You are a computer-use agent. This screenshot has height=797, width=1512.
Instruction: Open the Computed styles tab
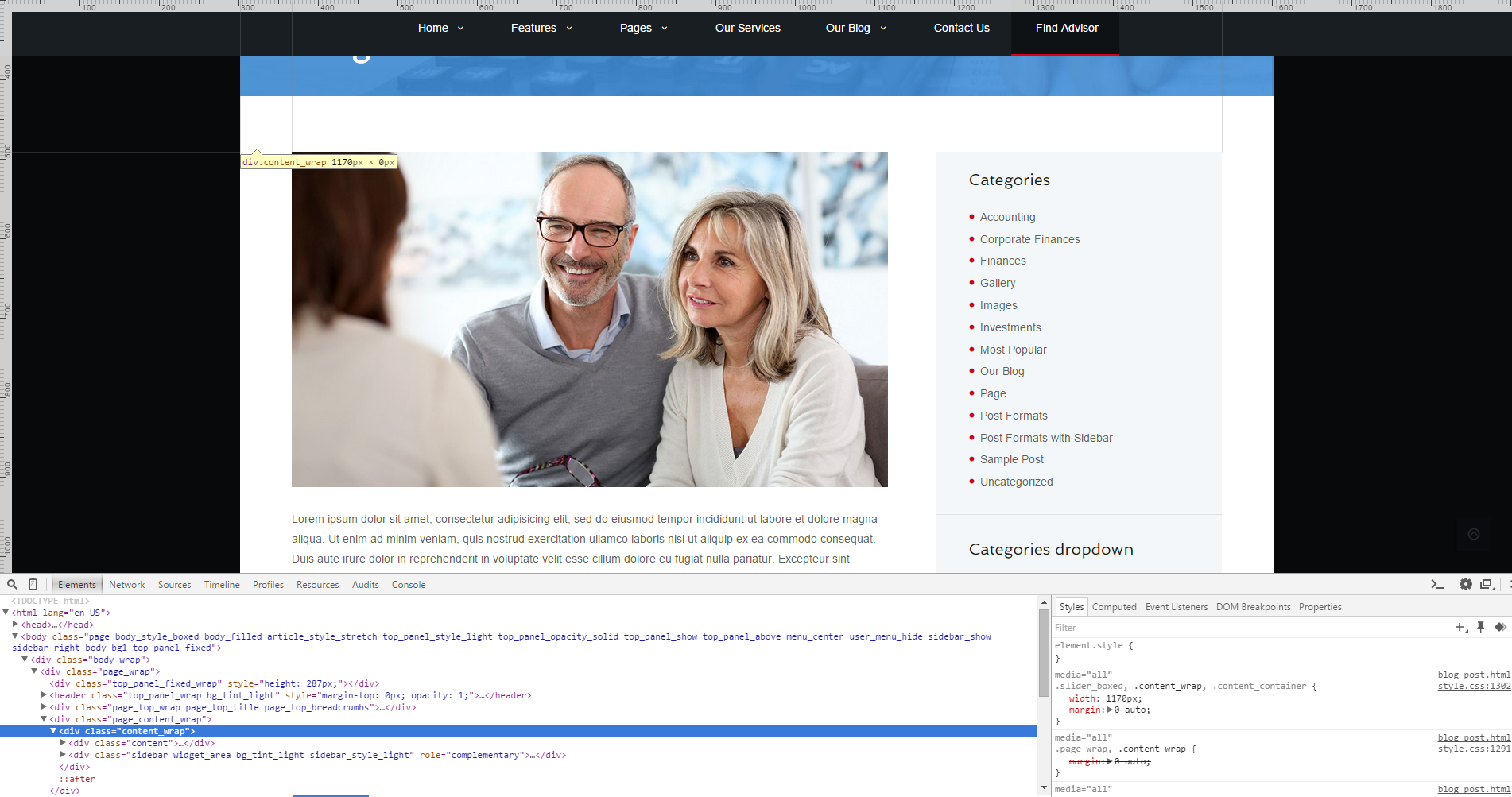click(1114, 607)
